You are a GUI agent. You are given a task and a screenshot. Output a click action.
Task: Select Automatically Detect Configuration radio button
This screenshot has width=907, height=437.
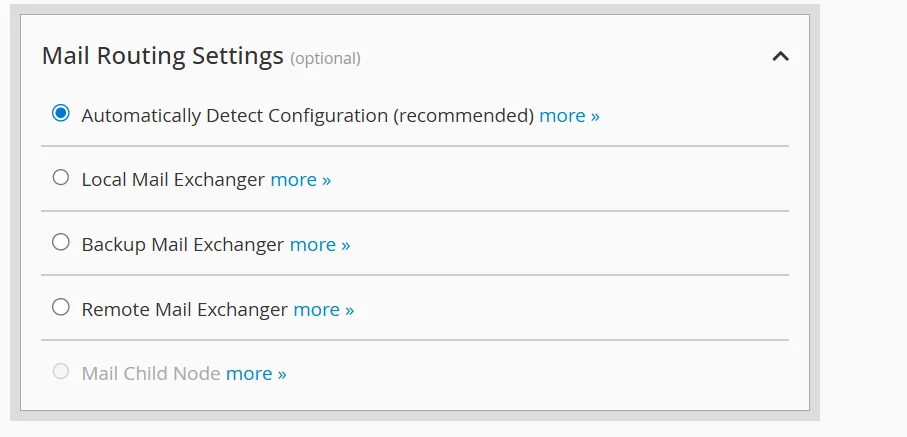coord(61,114)
